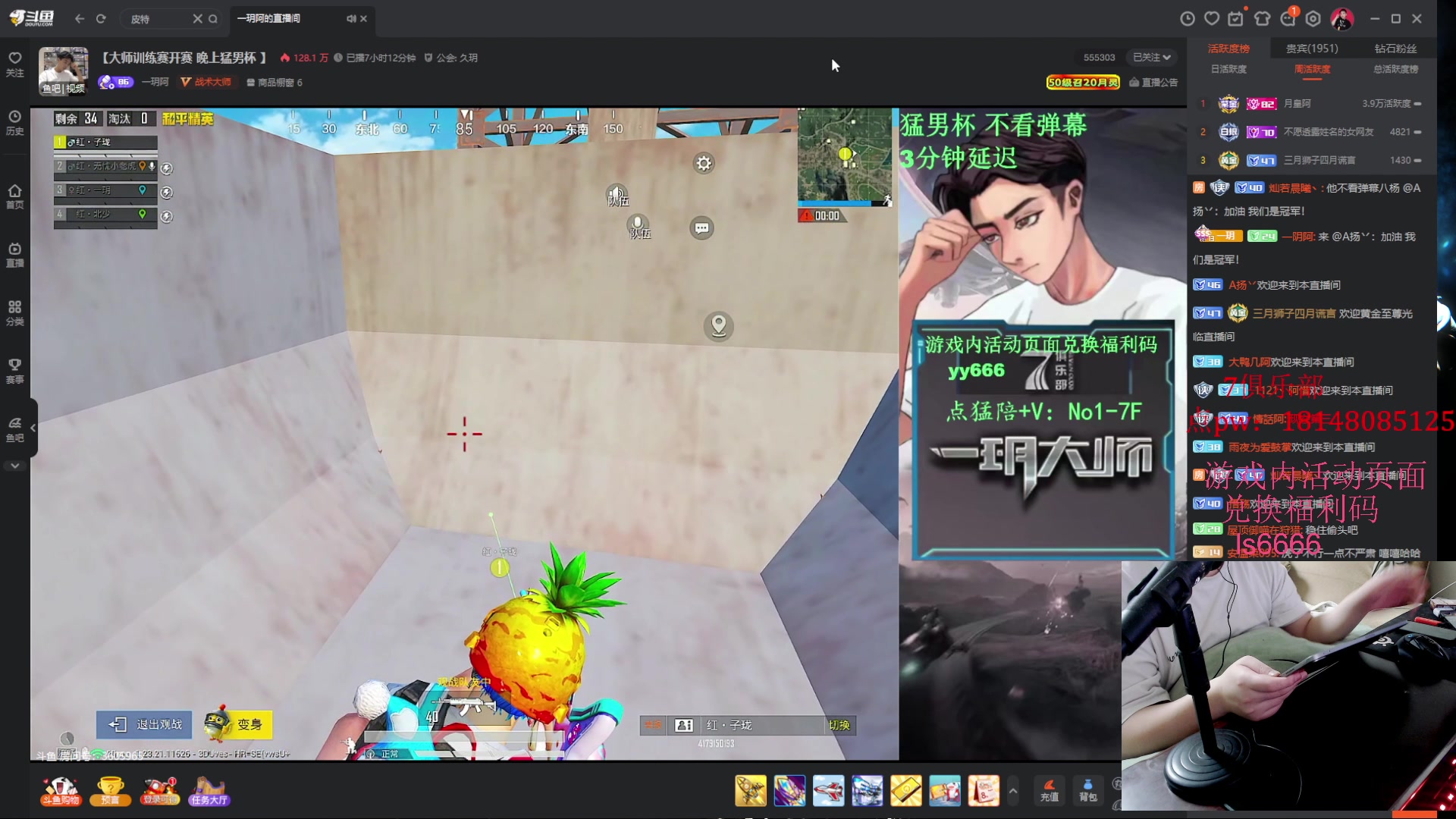Open the skin (shirt) icon

coord(1262,18)
